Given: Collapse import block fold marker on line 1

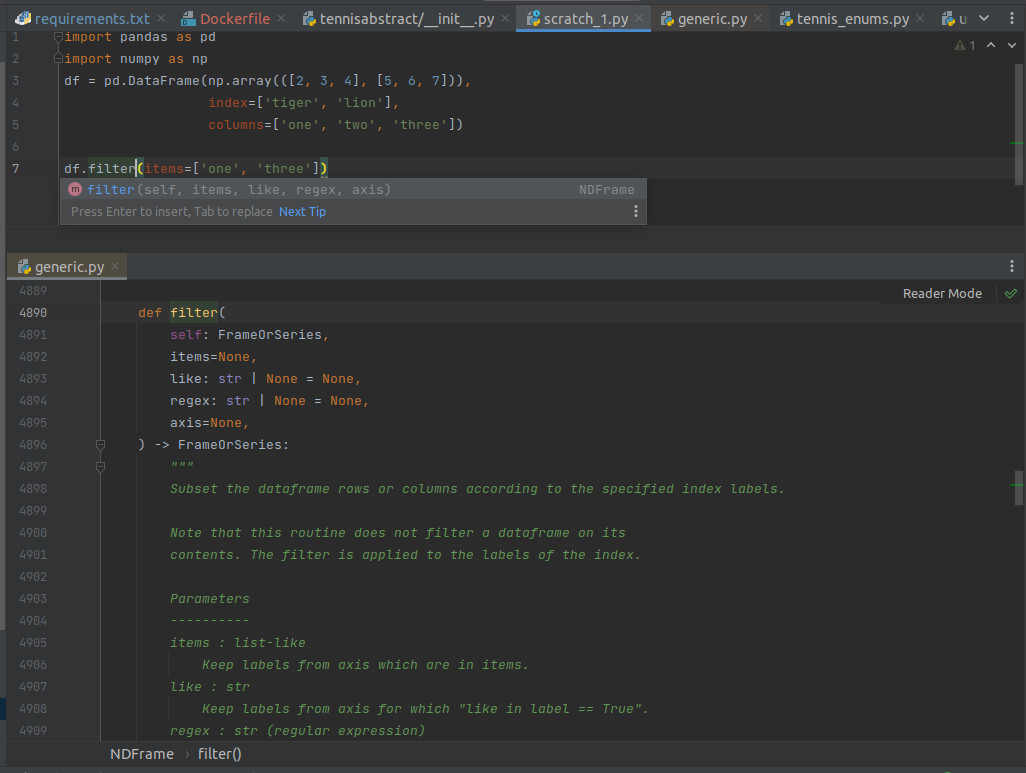Looking at the screenshot, I should 58,37.
